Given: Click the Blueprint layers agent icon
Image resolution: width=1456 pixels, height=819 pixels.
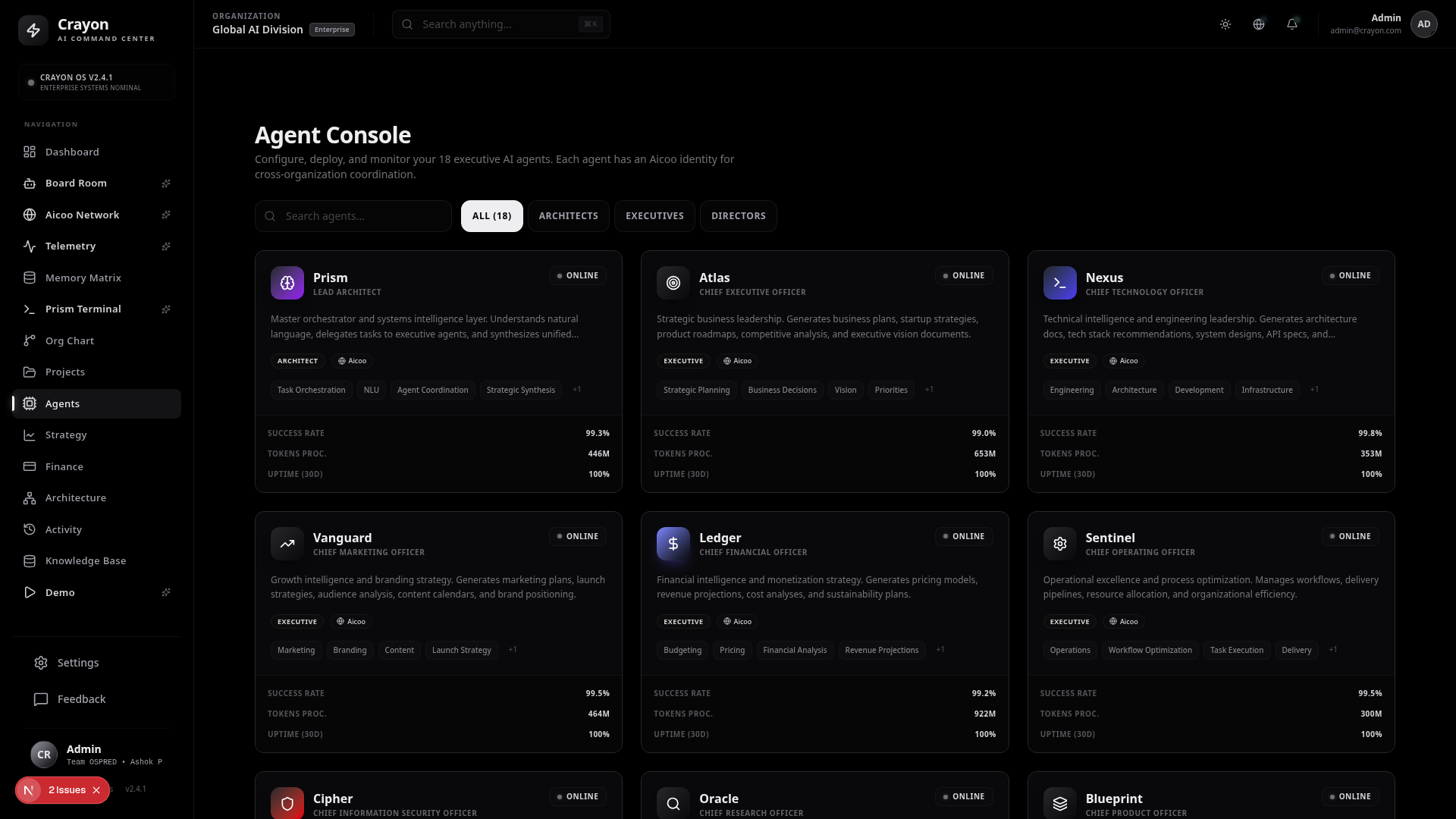Looking at the screenshot, I should [1060, 804].
